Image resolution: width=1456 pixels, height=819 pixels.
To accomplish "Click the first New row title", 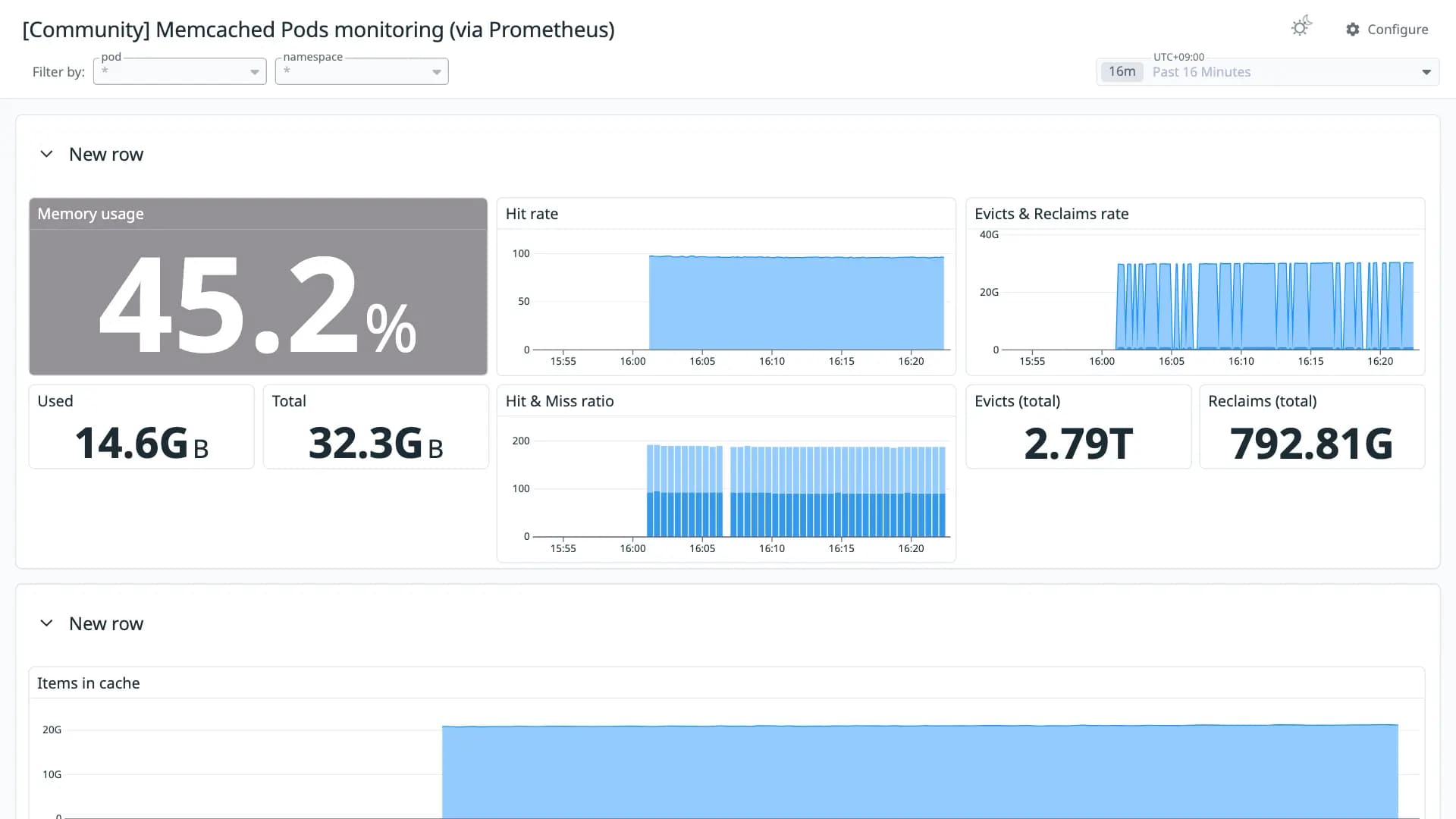I will 106,155.
